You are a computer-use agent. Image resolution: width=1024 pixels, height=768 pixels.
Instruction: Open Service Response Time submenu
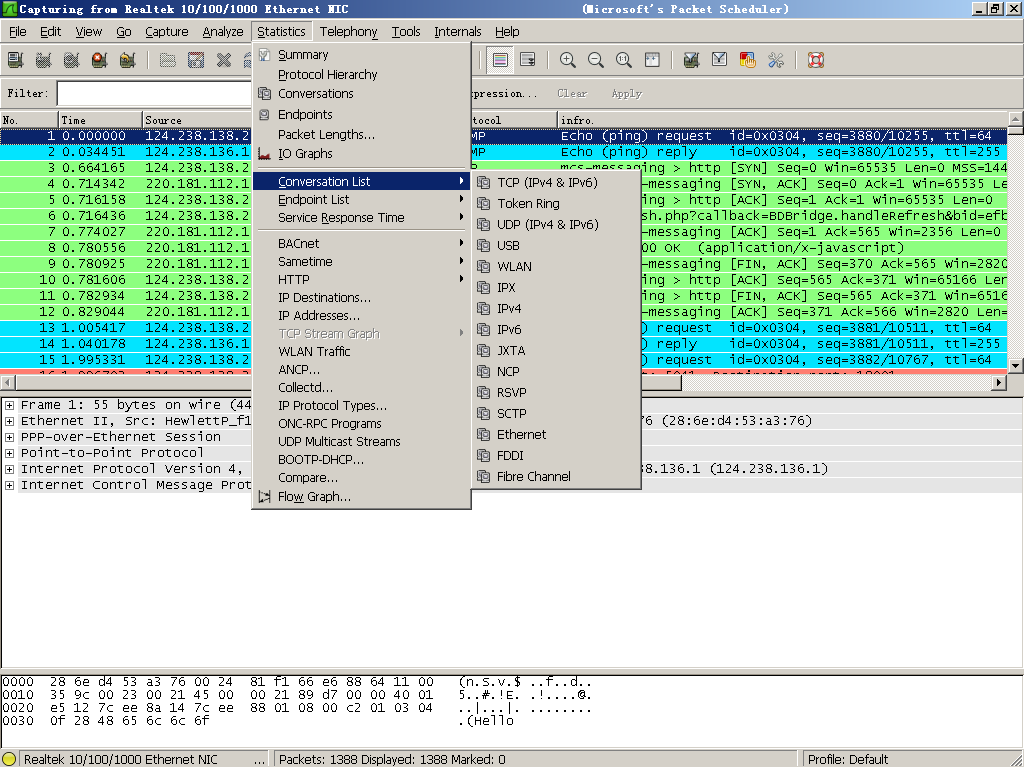coord(361,217)
